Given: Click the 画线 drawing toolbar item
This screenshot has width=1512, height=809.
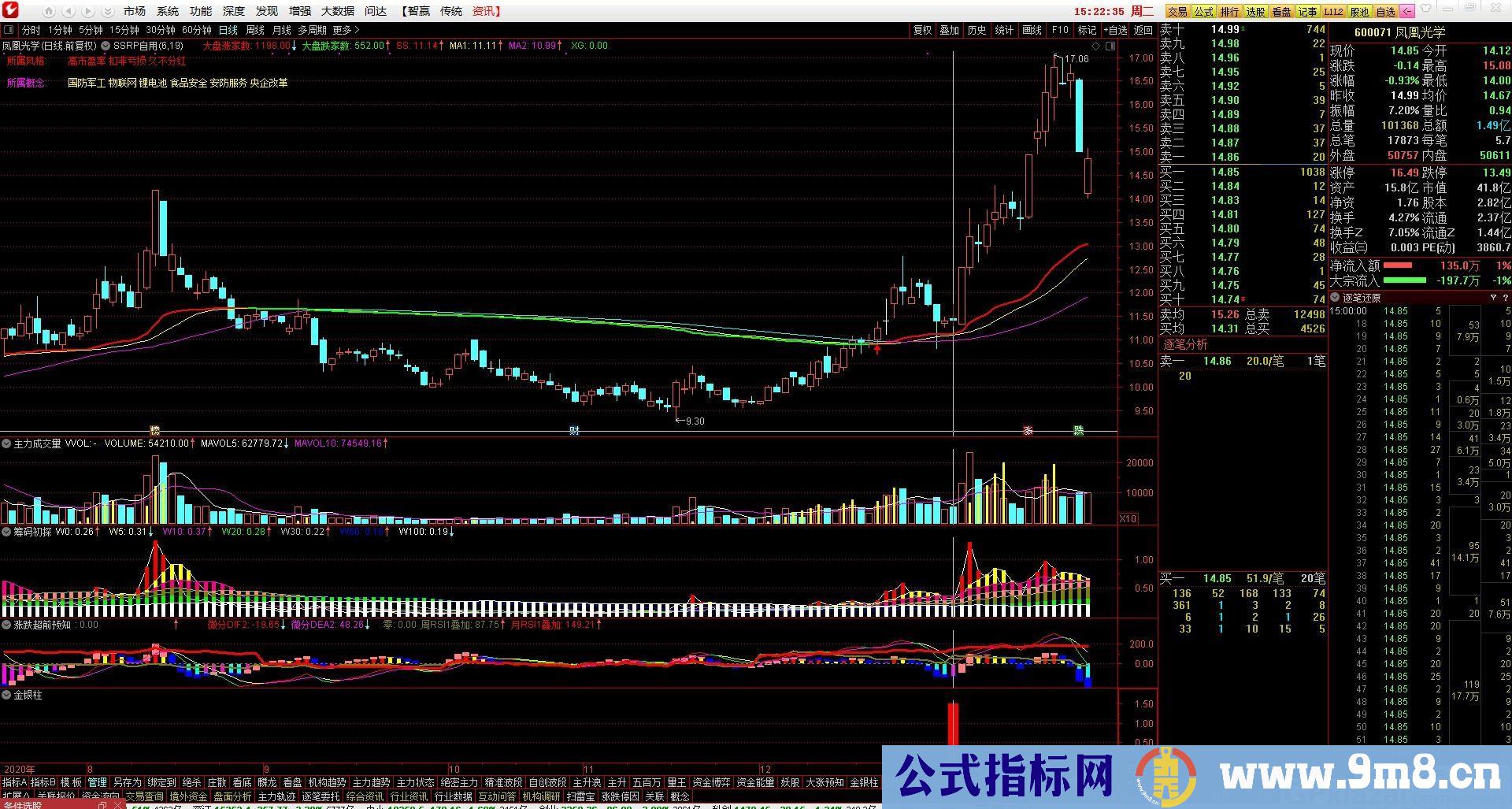Looking at the screenshot, I should (1032, 30).
